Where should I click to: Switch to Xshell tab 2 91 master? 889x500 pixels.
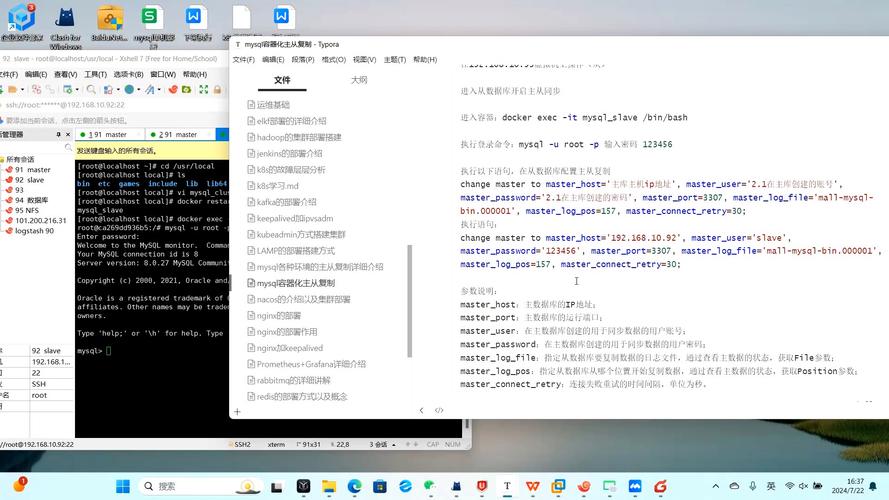tap(180, 134)
